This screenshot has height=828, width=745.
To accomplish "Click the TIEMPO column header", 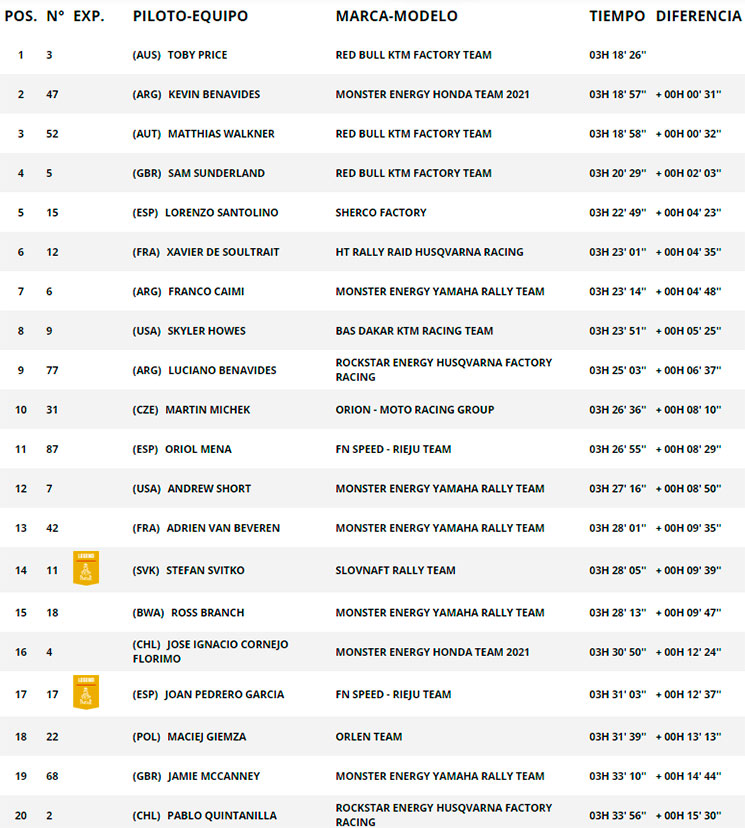I will pos(617,16).
